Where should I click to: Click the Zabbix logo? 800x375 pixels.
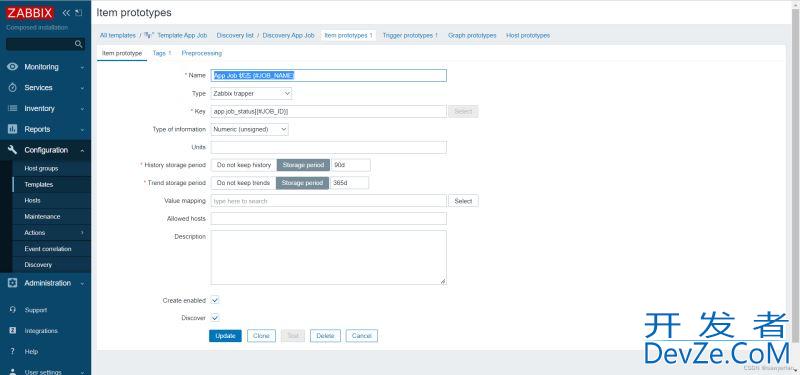coord(30,13)
